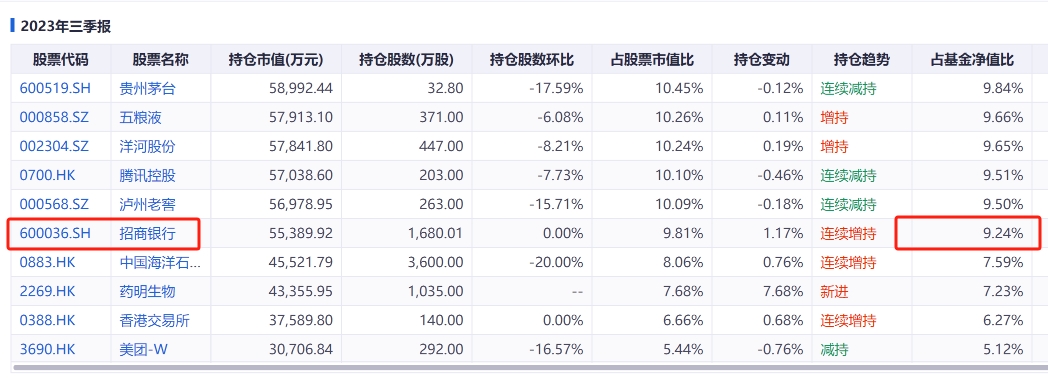
Task: Open the 泸州老窖 stock link
Action: (148, 205)
